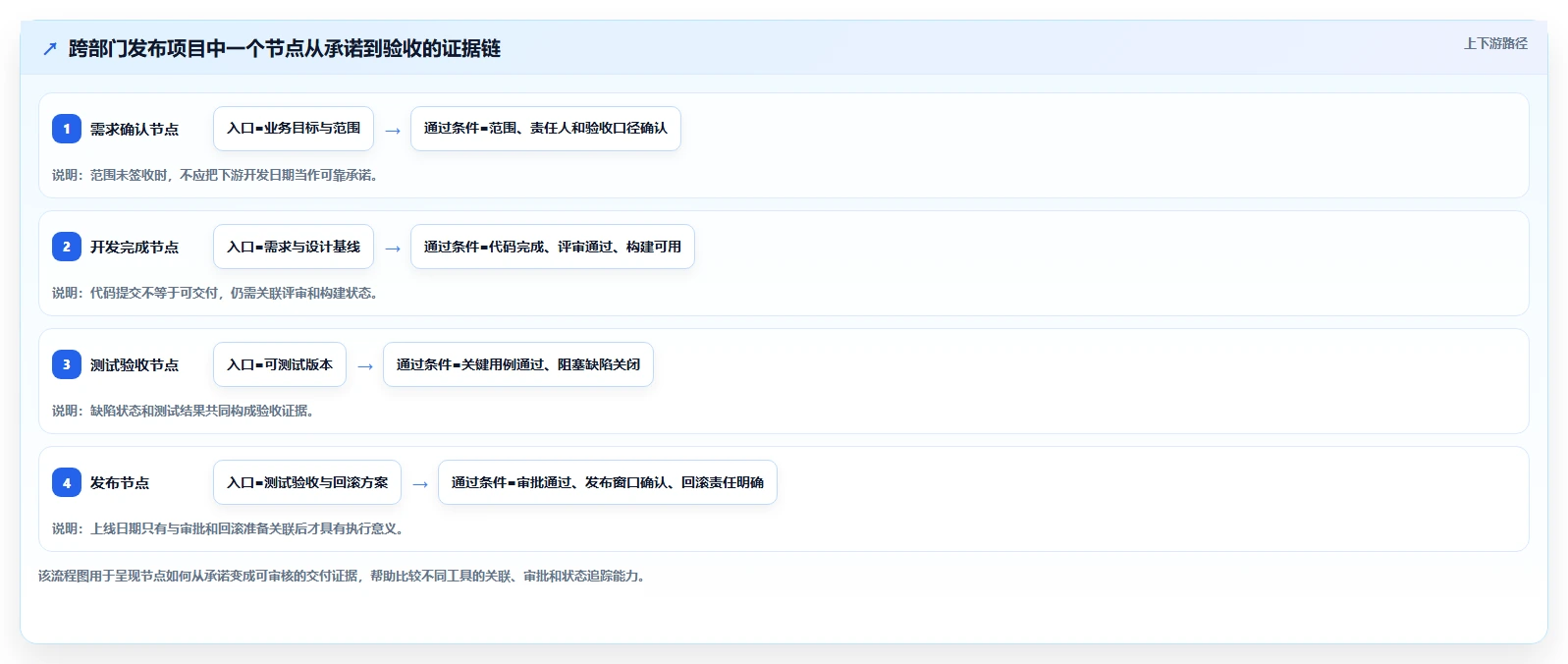Viewport: 1568px width, 664px height.
Task: Select the 通过条件=范围、责任人和验收口径确认 box
Action: 546,129
